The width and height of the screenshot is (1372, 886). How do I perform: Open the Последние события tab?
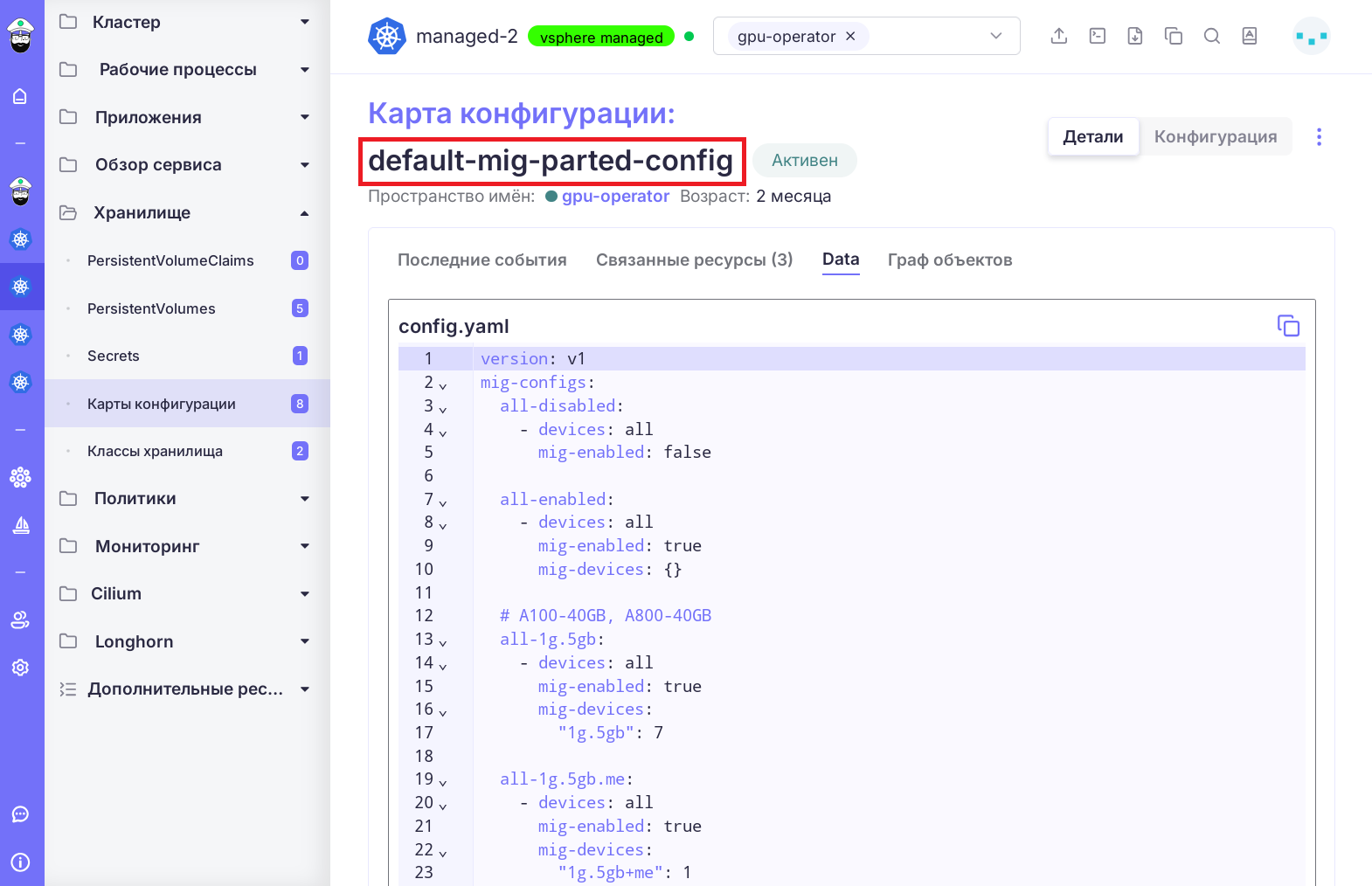click(x=482, y=260)
